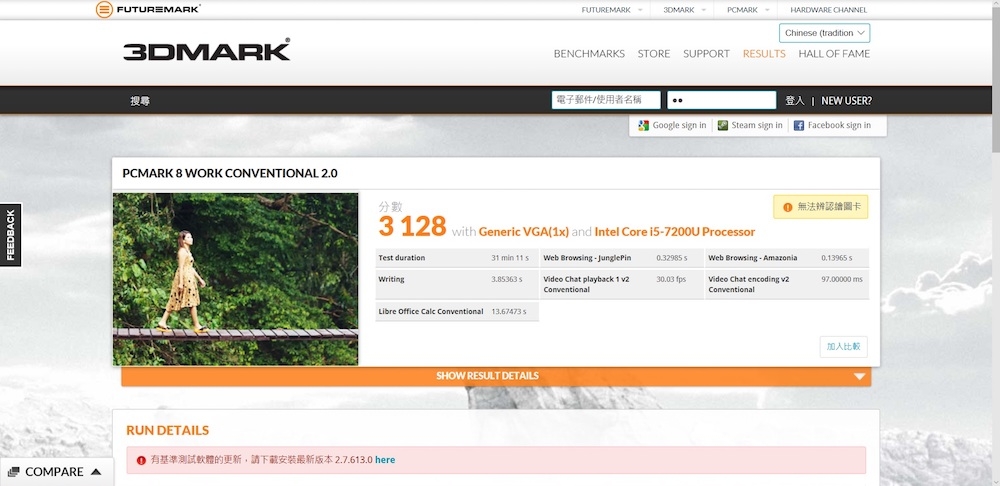Open the SUPPORT menu
Screen dimensions: 1000x486
pos(706,54)
